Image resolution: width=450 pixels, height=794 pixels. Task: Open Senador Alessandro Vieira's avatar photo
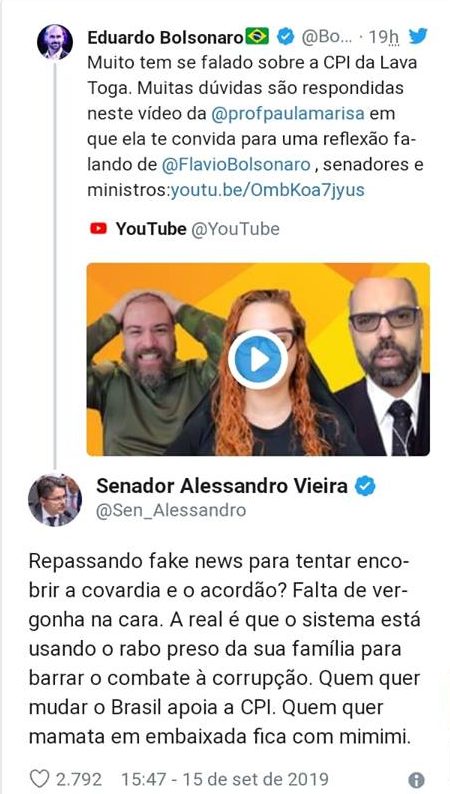(55, 500)
